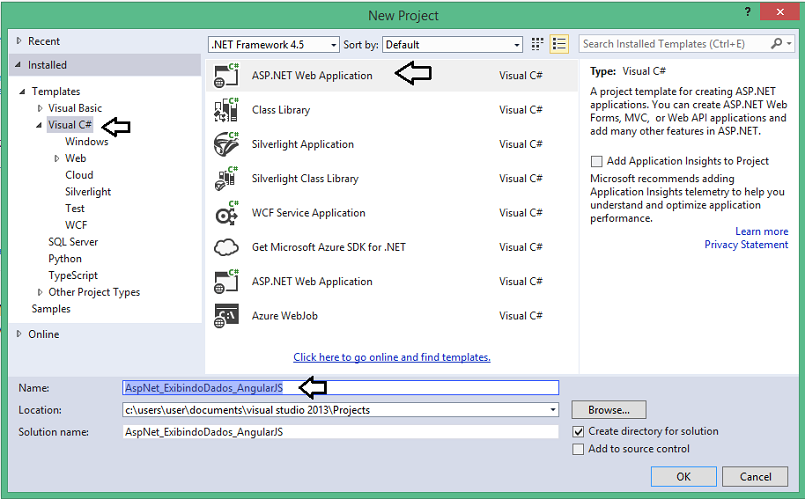This screenshot has height=499, width=805.
Task: Select the Samples node
Action: pos(51,309)
